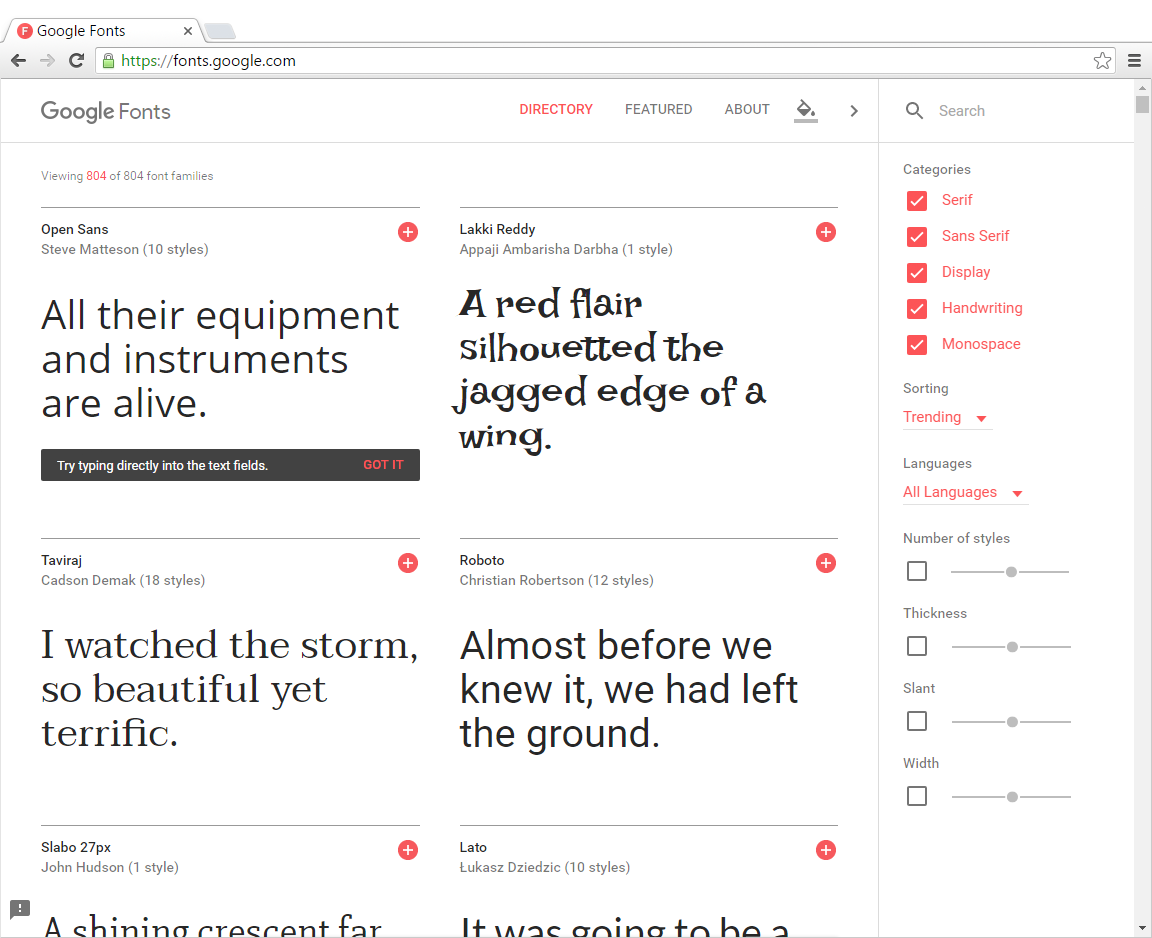Screen dimensions: 1152x938
Task: Click the scrollbar down arrow
Action: (1142, 929)
